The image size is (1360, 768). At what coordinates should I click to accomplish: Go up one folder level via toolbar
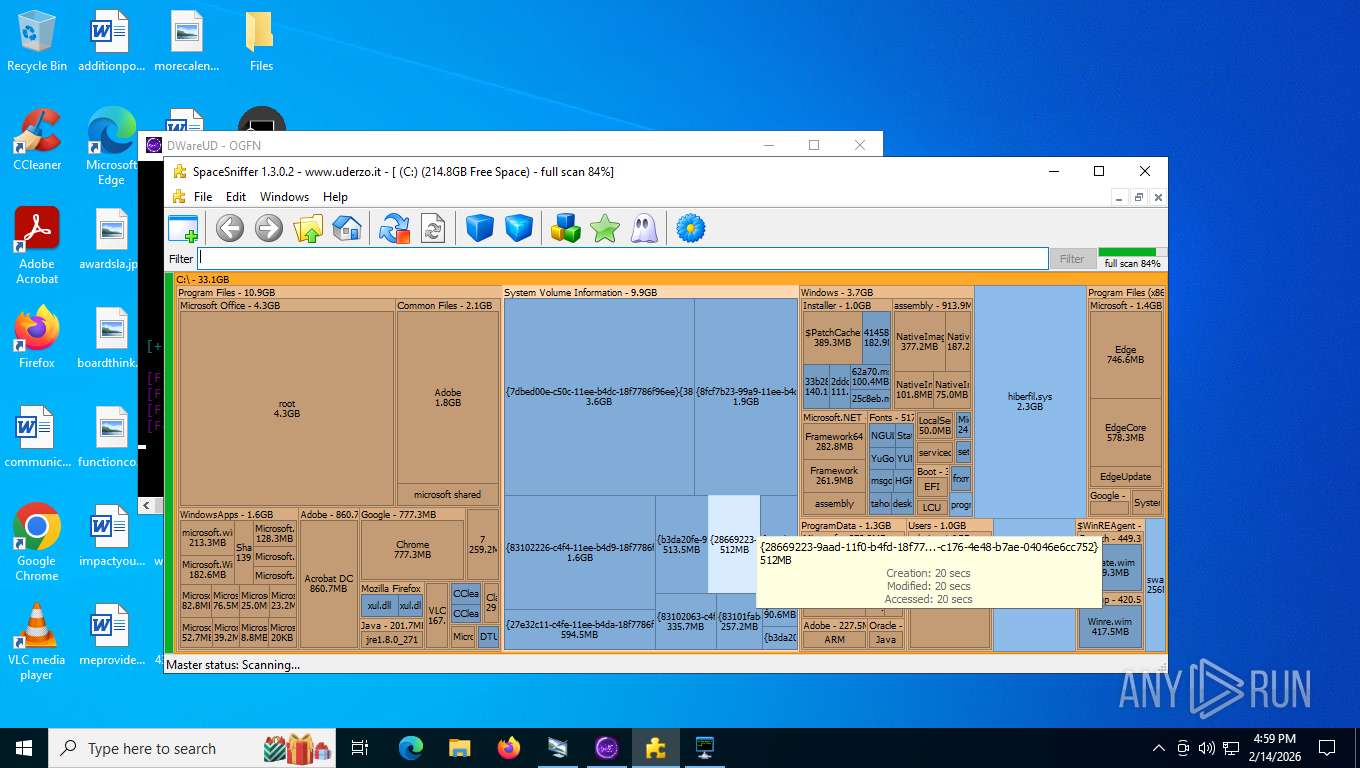pyautogui.click(x=308, y=229)
